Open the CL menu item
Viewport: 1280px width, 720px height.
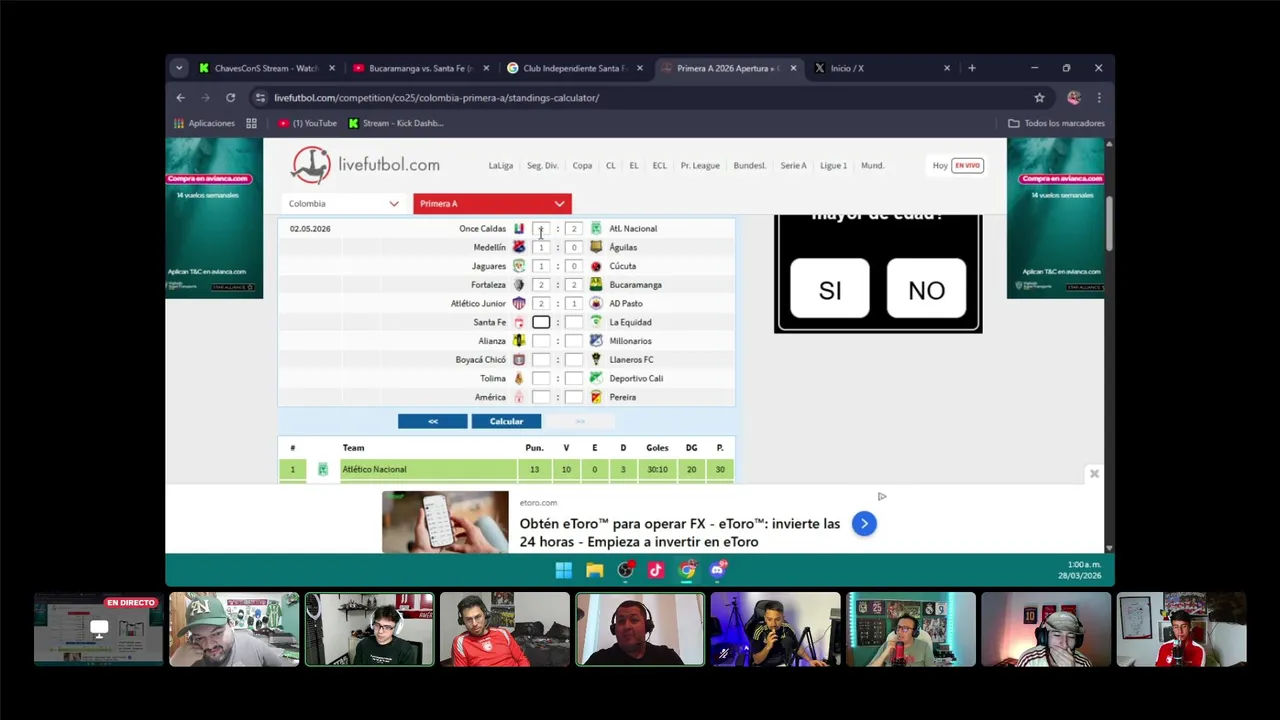coord(610,165)
